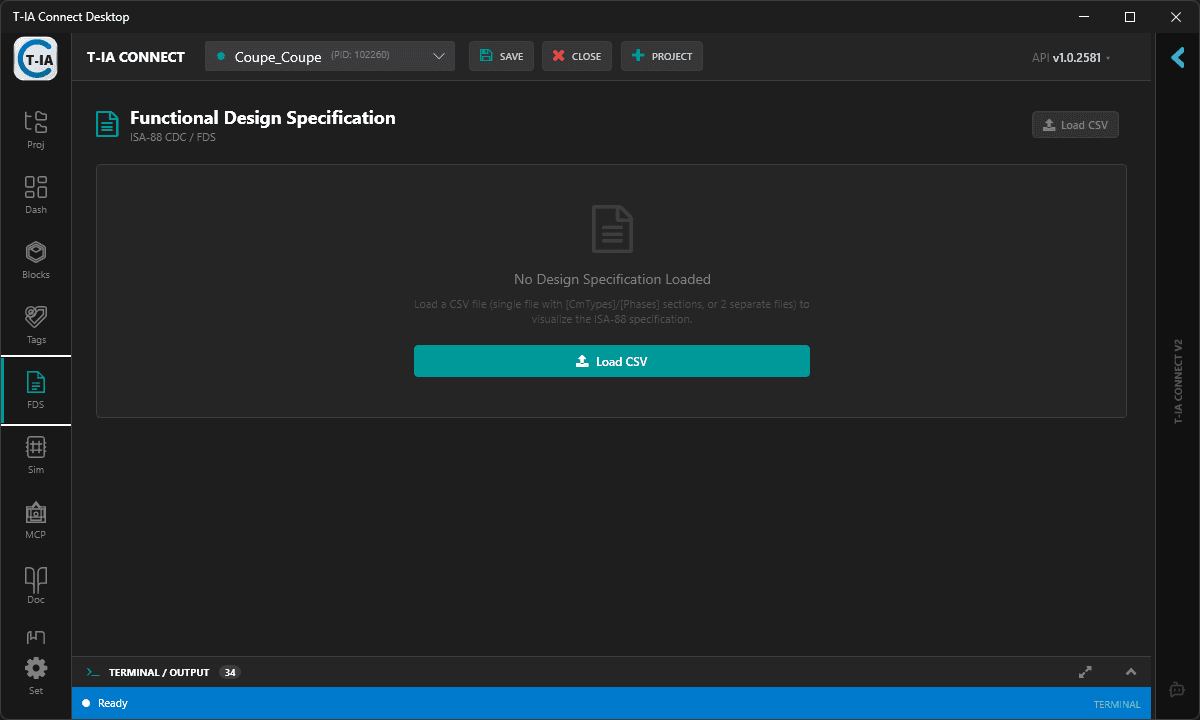The width and height of the screenshot is (1200, 720).
Task: Collapse the Terminal / Output panel
Action: (1131, 672)
